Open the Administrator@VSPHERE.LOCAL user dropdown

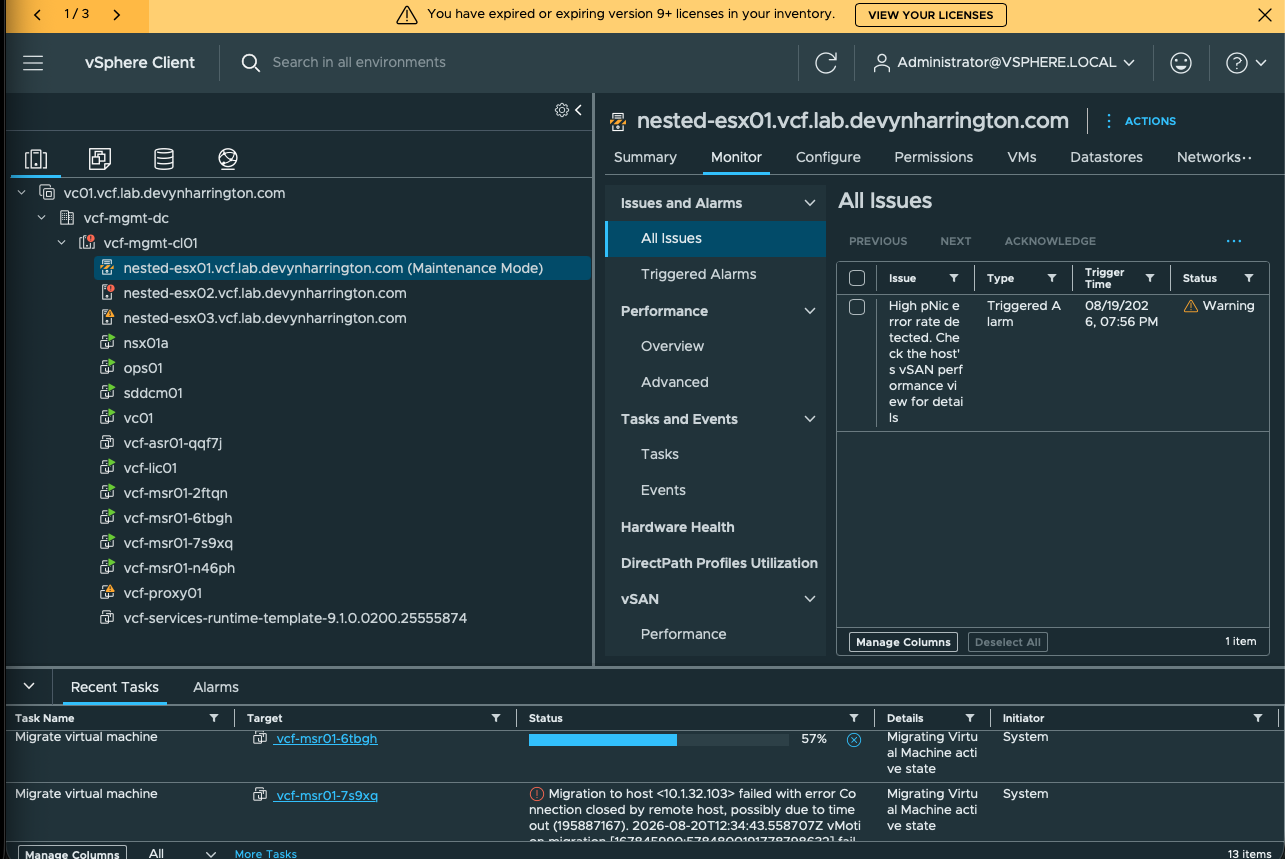1005,62
